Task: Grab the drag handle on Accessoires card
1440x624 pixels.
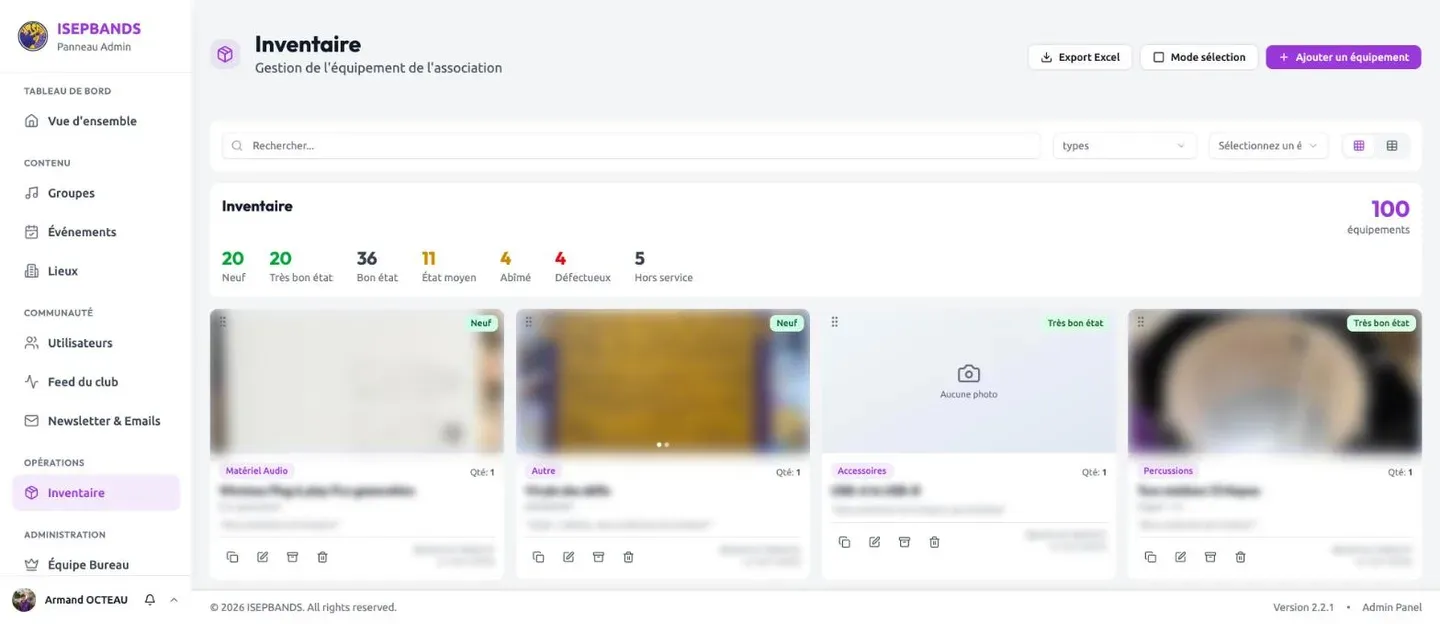Action: [x=835, y=322]
